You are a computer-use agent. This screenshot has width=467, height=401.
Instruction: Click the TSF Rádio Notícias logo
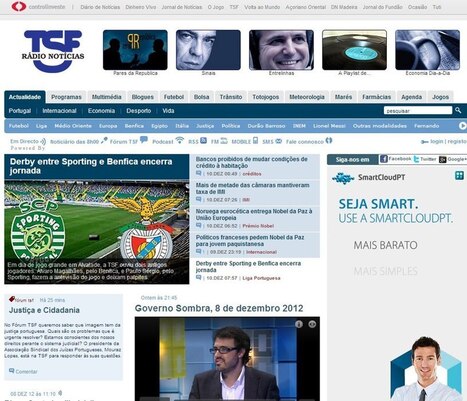tap(53, 51)
